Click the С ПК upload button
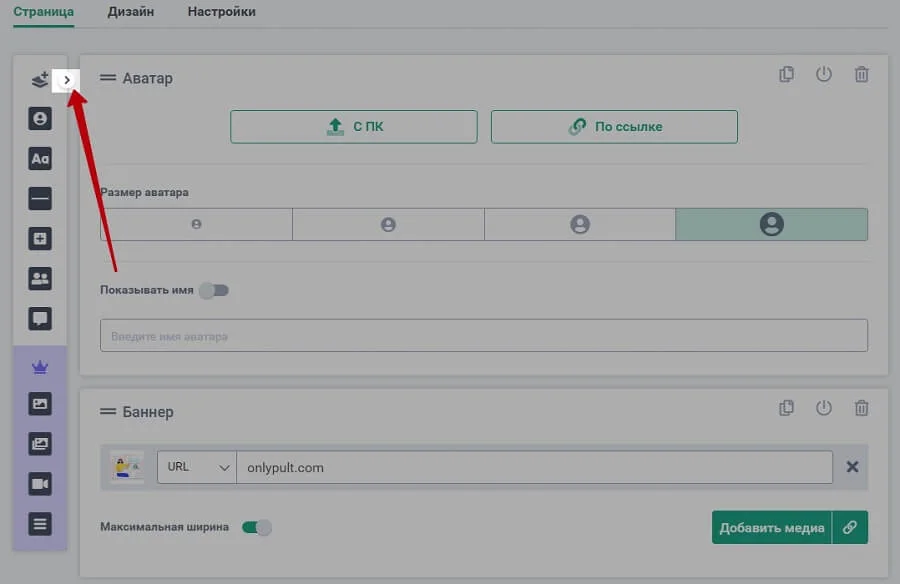The width and height of the screenshot is (900, 584). click(x=354, y=127)
